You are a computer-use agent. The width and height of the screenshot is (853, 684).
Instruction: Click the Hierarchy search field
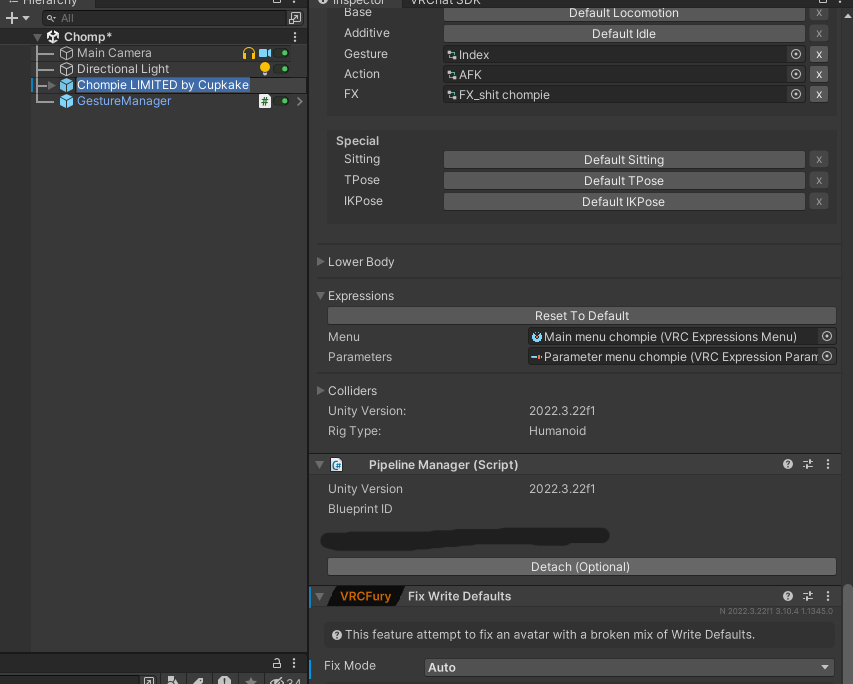[165, 18]
